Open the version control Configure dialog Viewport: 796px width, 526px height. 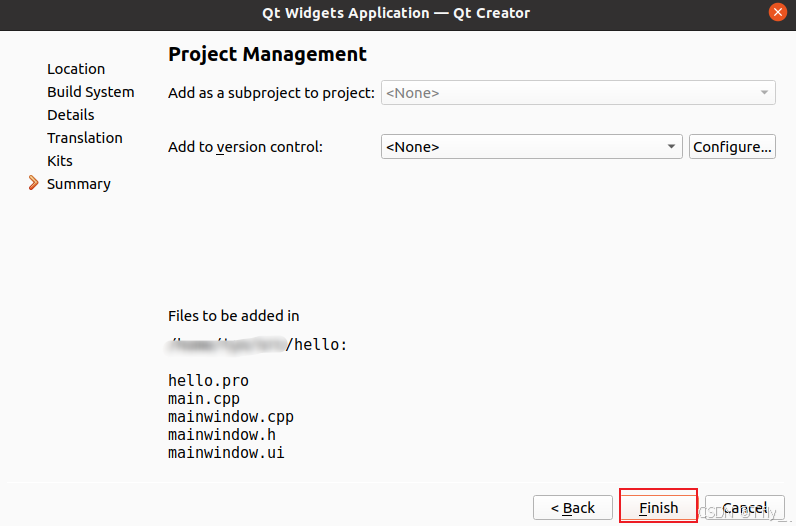732,147
